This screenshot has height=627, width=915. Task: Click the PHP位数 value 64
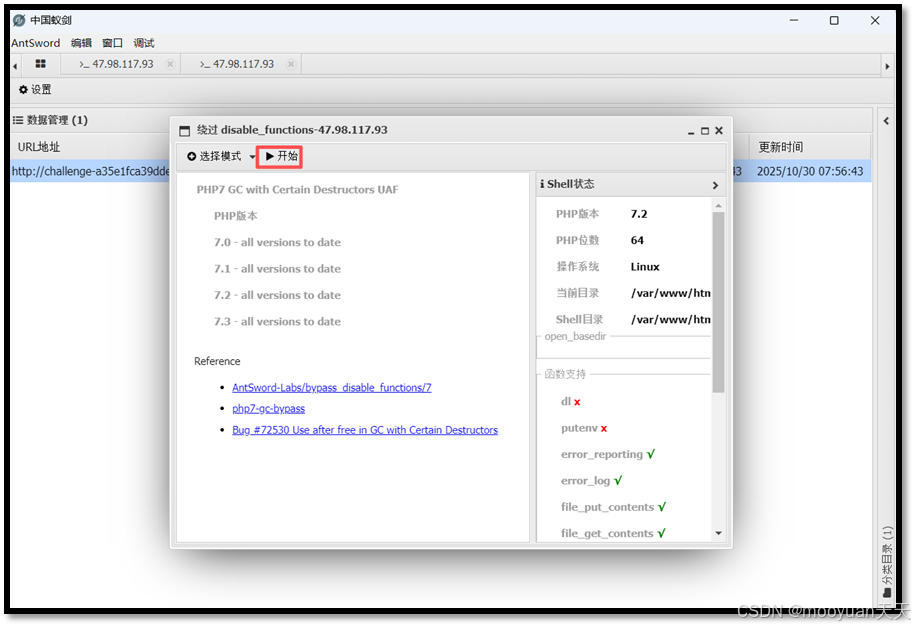(637, 241)
